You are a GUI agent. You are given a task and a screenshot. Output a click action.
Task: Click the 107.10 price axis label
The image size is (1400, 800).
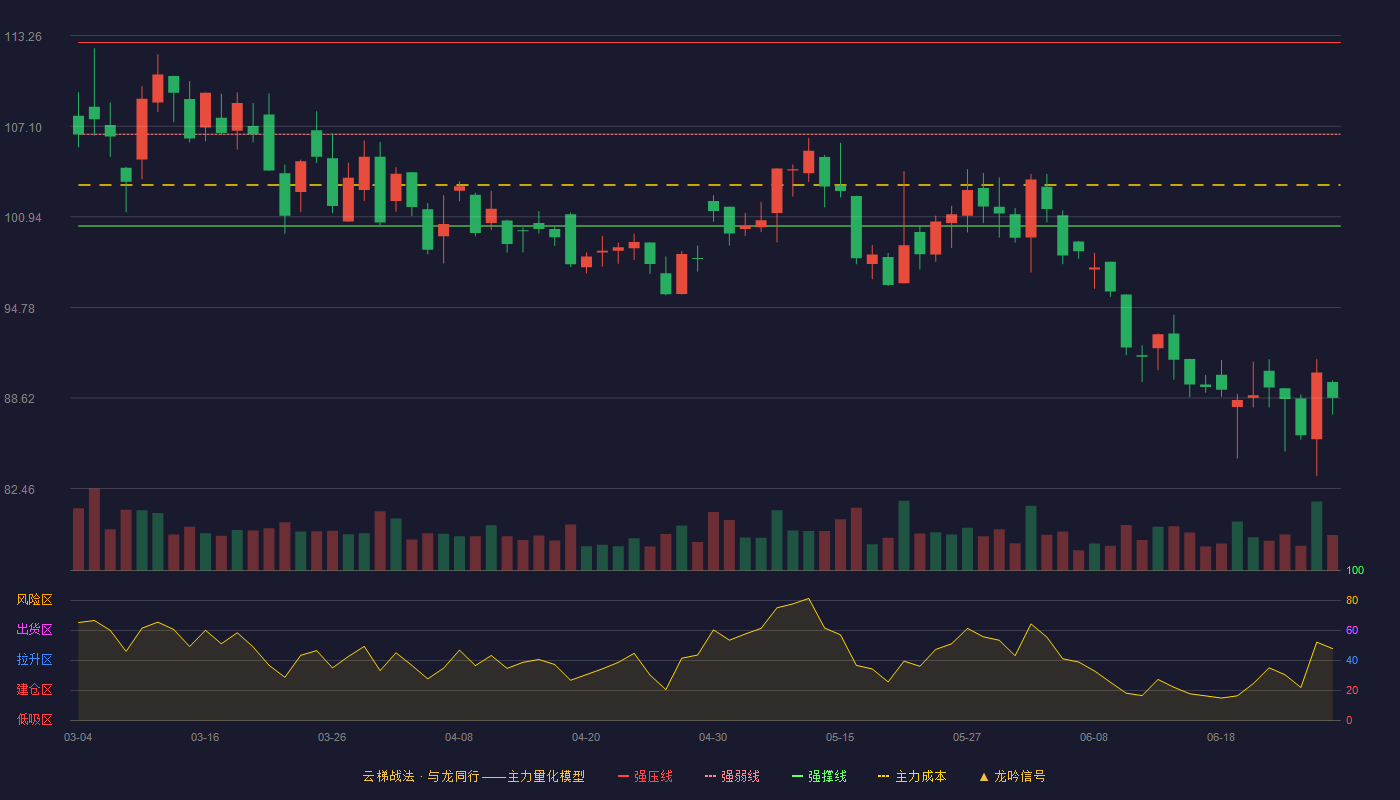point(23,127)
